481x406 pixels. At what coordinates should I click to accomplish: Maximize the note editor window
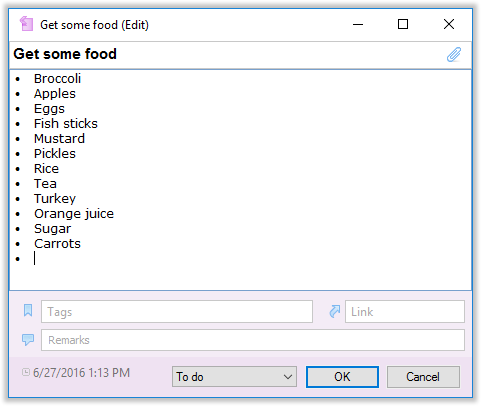pos(403,24)
